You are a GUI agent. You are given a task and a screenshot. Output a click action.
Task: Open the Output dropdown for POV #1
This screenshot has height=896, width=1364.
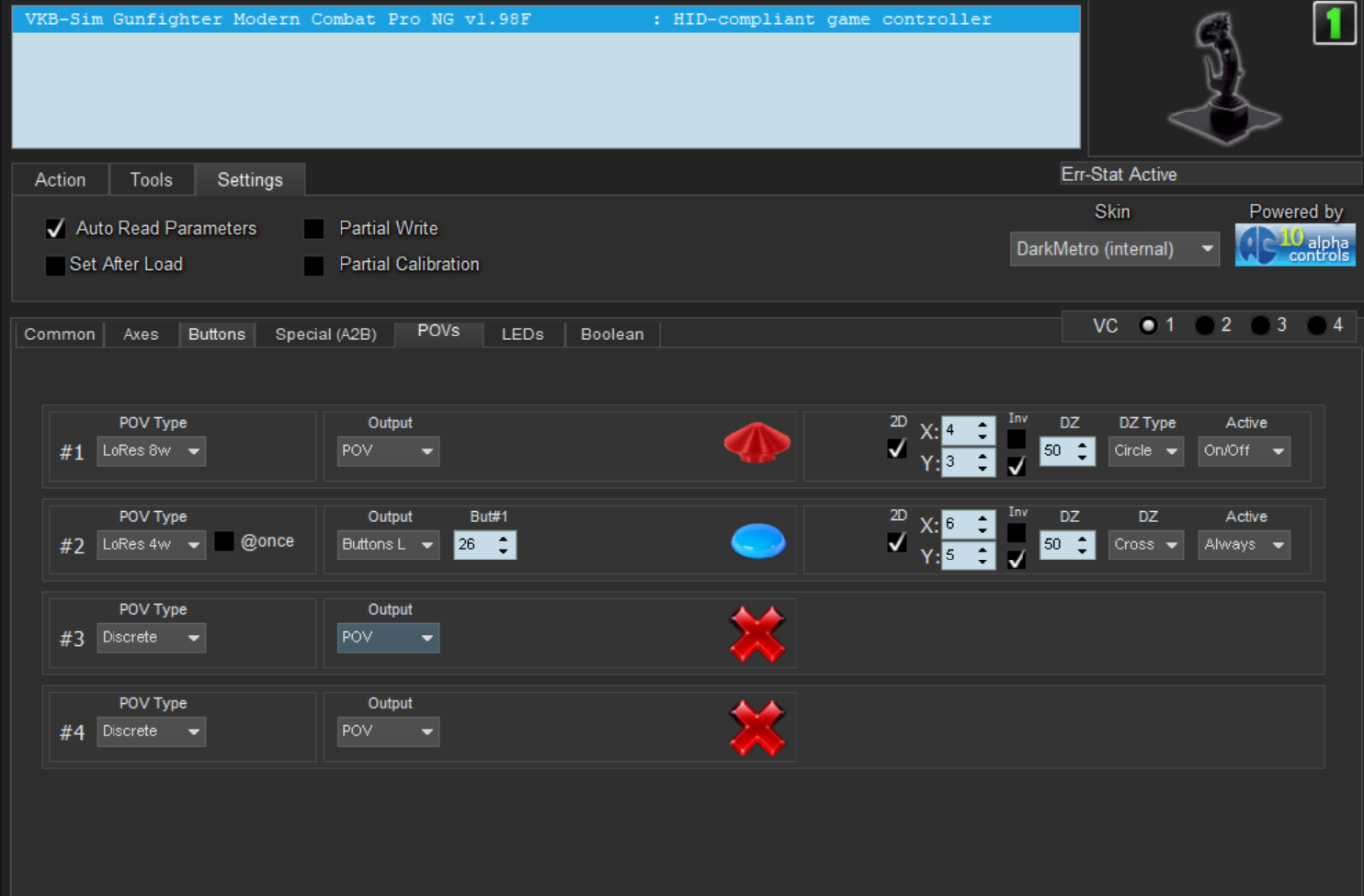[388, 451]
